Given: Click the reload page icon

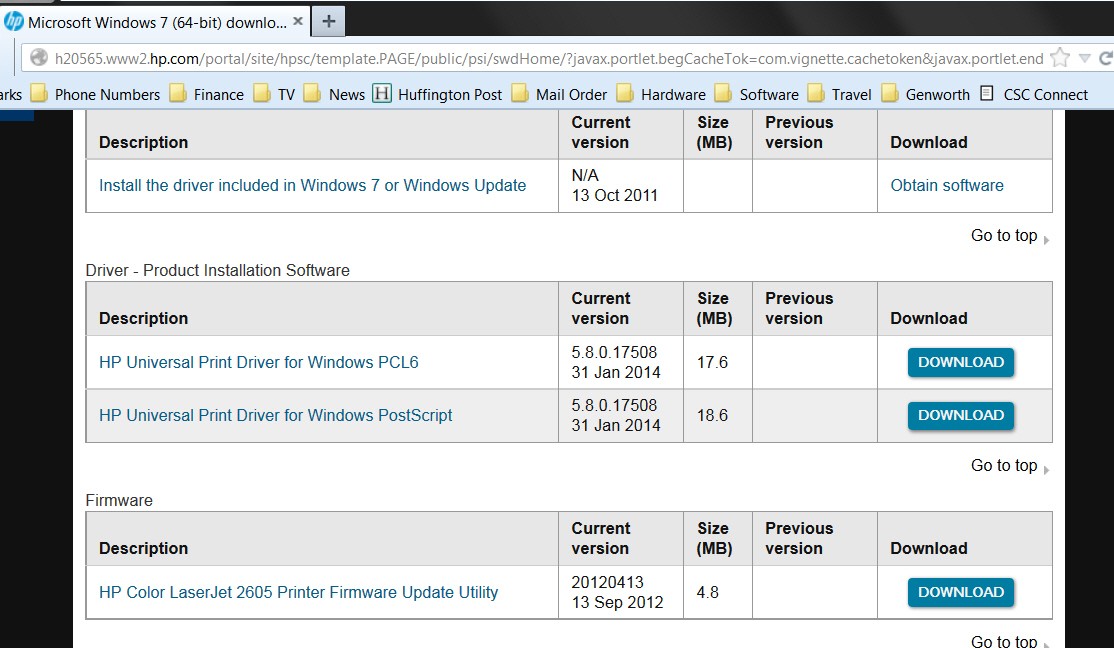Looking at the screenshot, I should [1105, 58].
